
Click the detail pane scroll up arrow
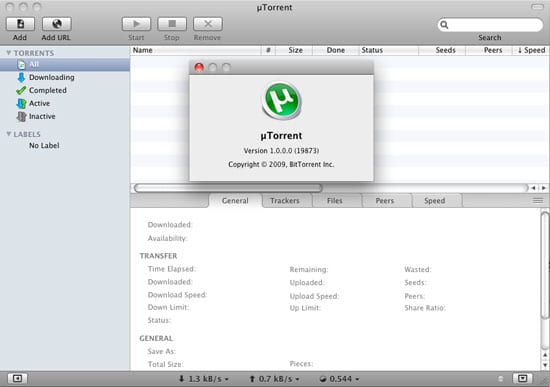click(545, 355)
